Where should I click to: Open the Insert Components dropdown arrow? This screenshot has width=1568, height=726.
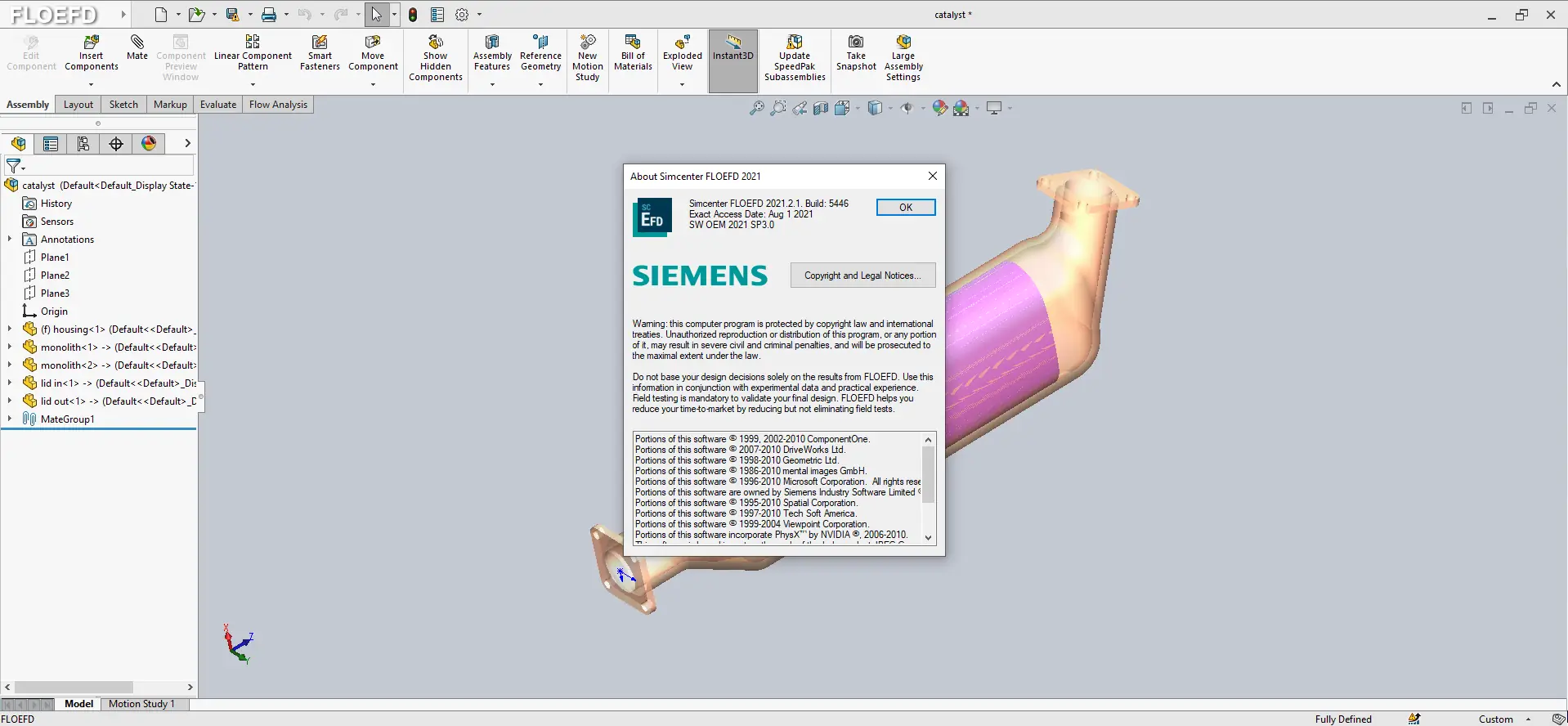(91, 84)
